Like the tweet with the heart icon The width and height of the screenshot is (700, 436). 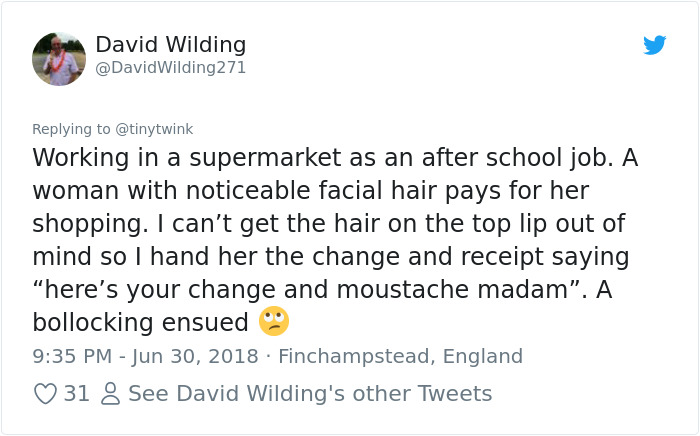pyautogui.click(x=45, y=394)
